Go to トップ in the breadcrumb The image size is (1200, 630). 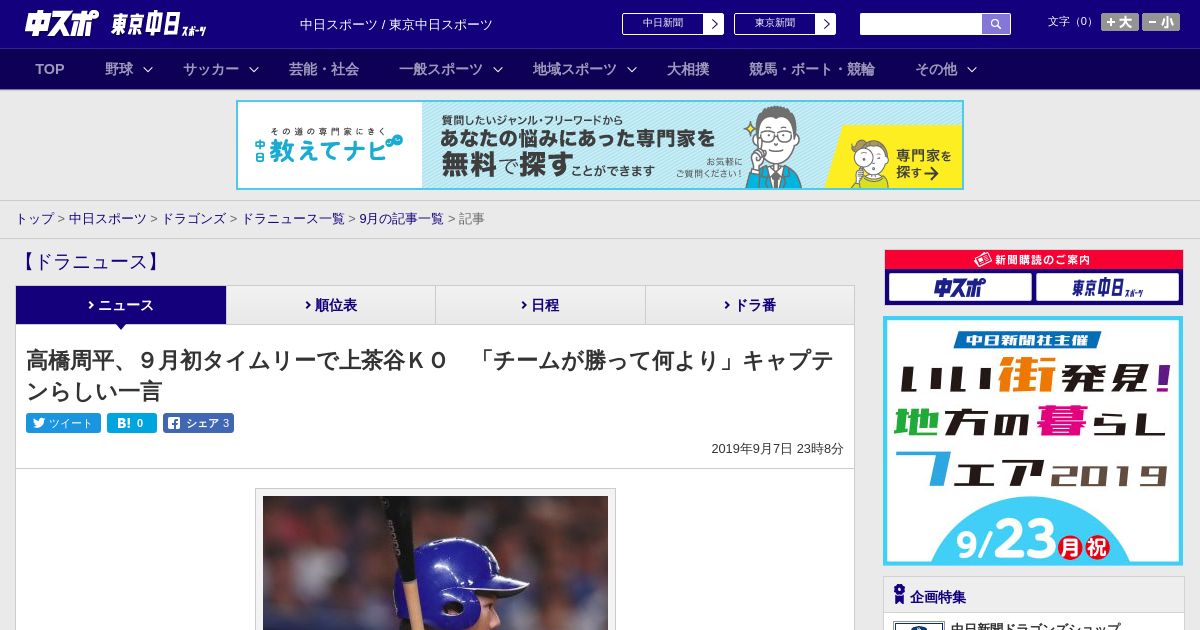point(35,218)
